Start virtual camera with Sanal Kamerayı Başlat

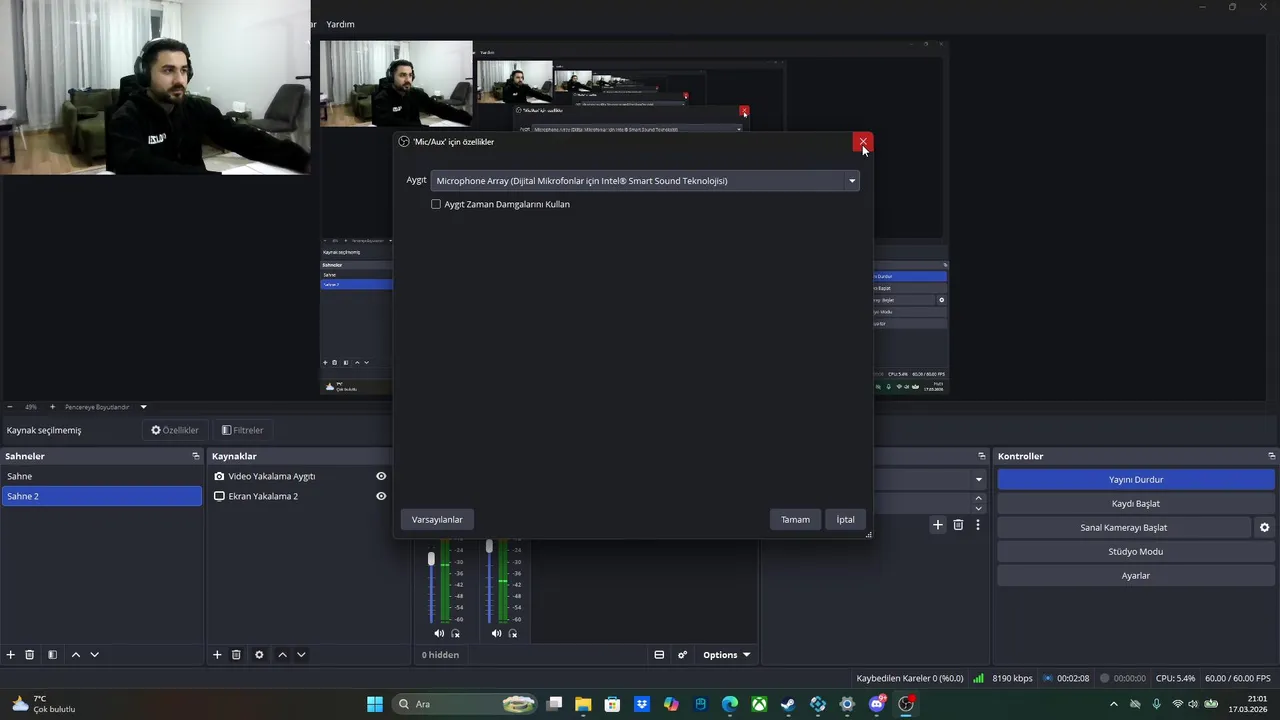(x=1123, y=527)
